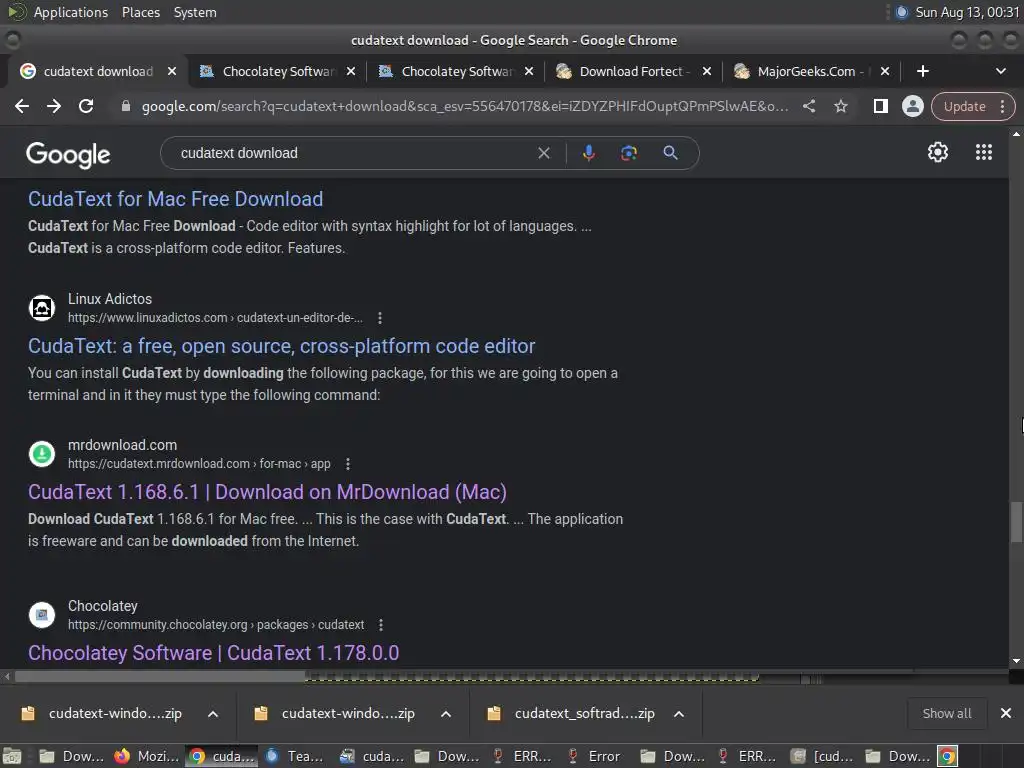Open the Chrome side panel
The image size is (1024, 768).
click(x=880, y=106)
